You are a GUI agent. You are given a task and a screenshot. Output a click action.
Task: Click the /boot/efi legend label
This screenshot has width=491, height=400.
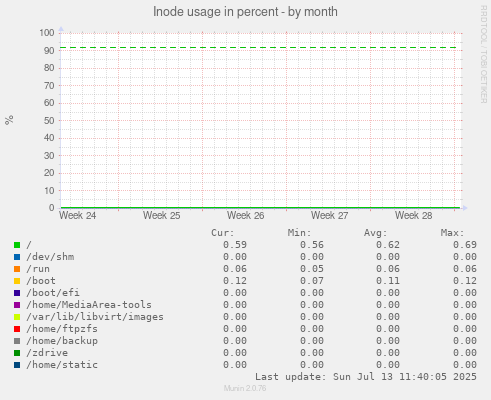[x=53, y=293]
